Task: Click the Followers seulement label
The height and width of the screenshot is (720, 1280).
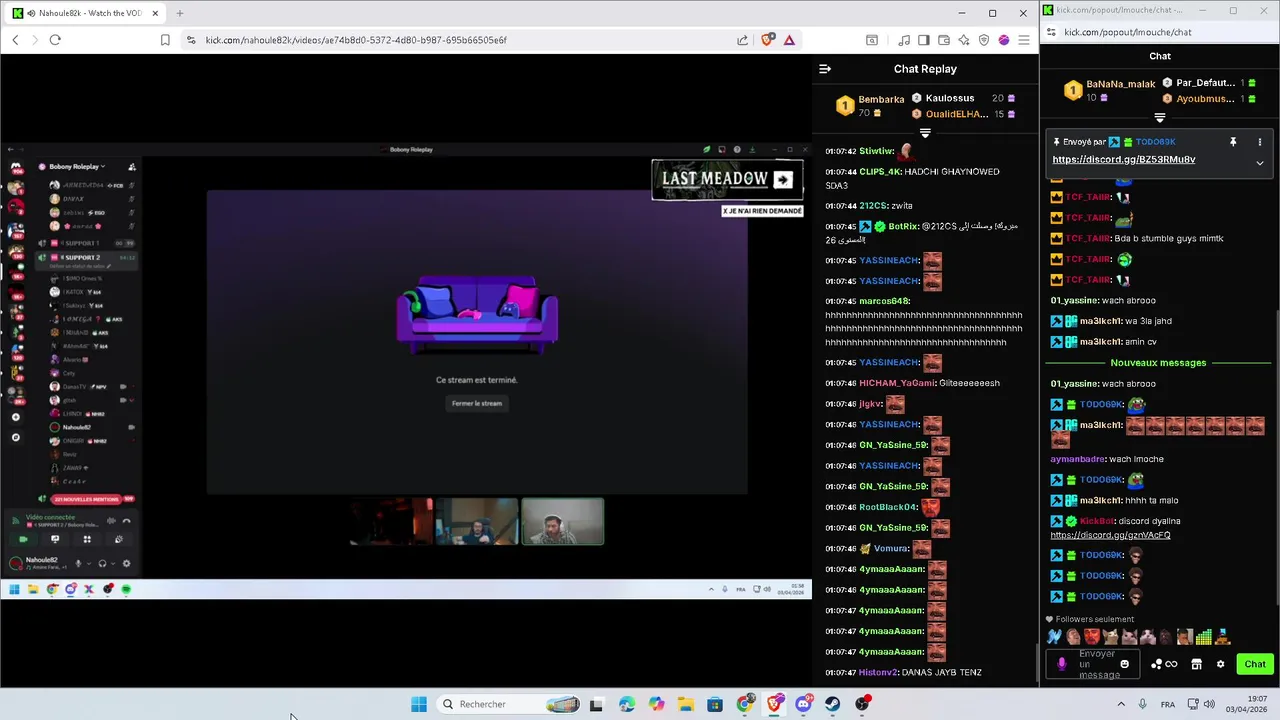Action: tap(1094, 619)
